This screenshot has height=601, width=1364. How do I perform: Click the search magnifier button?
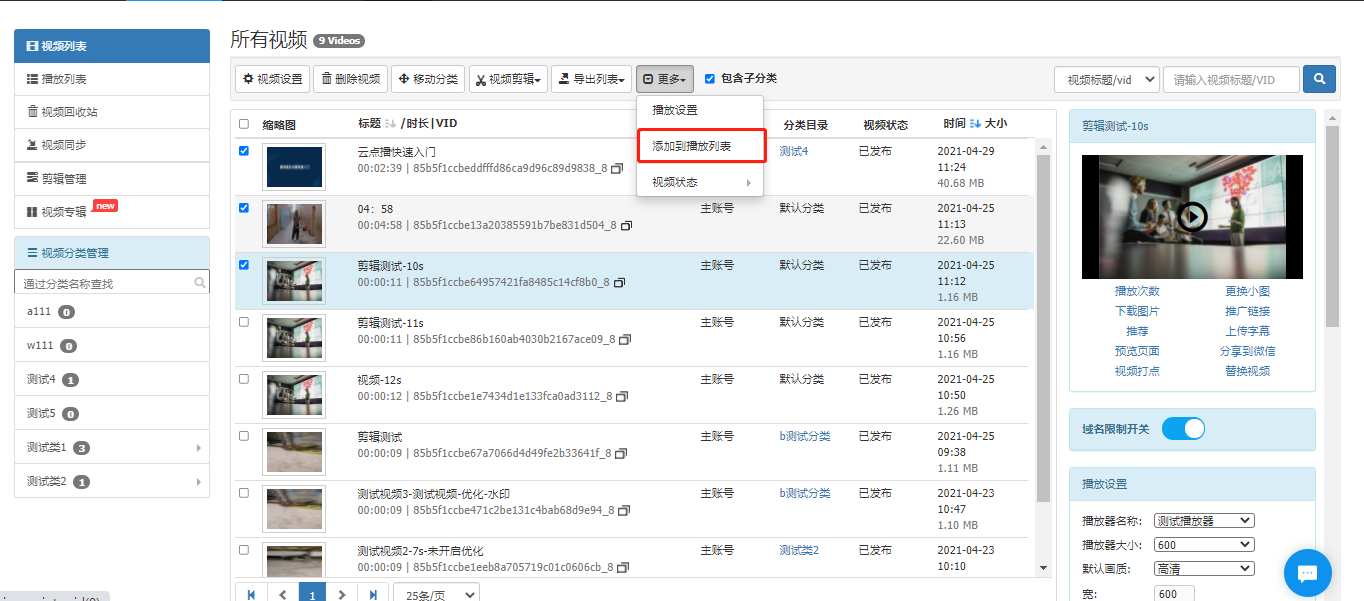(x=1319, y=79)
